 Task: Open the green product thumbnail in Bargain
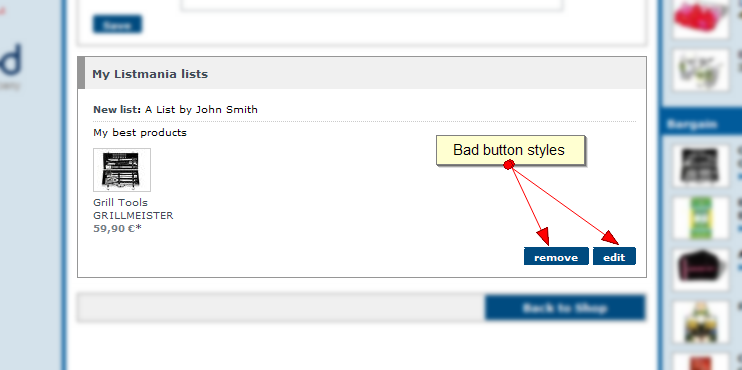[x=701, y=218]
